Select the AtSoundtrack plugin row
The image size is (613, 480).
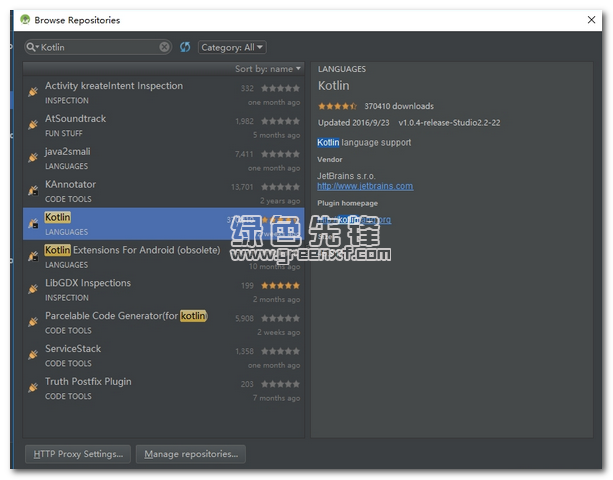tap(163, 125)
